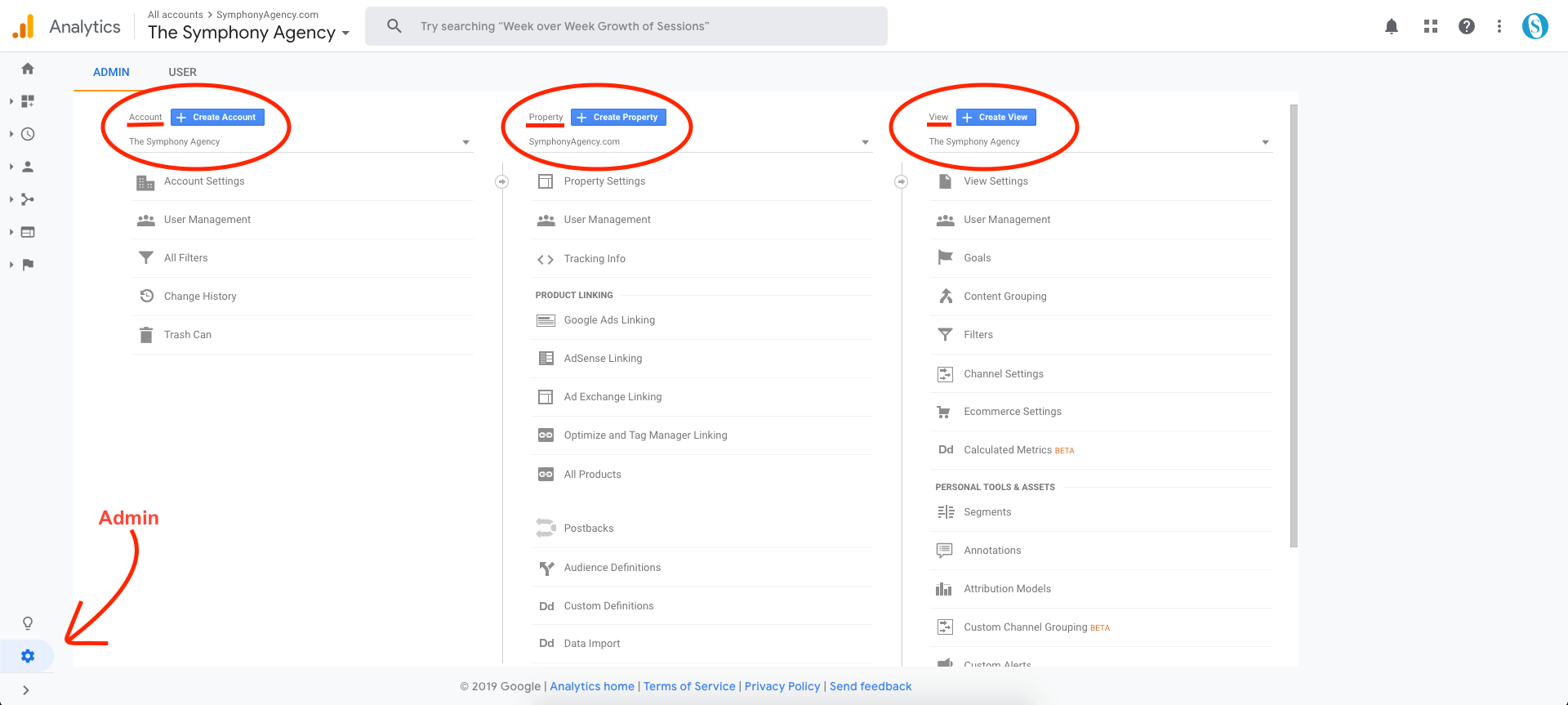Open Customization dashboards icon in sidebar

click(28, 101)
